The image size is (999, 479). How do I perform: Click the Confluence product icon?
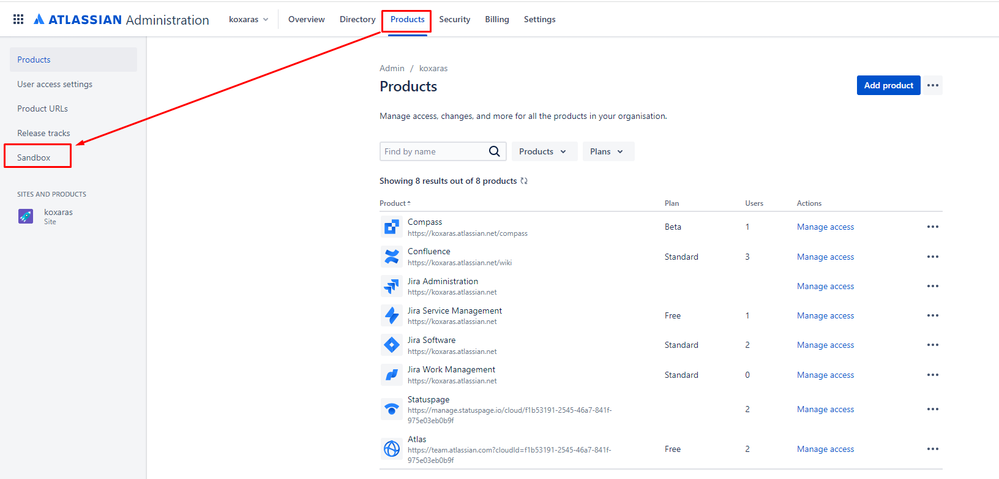pyautogui.click(x=391, y=257)
